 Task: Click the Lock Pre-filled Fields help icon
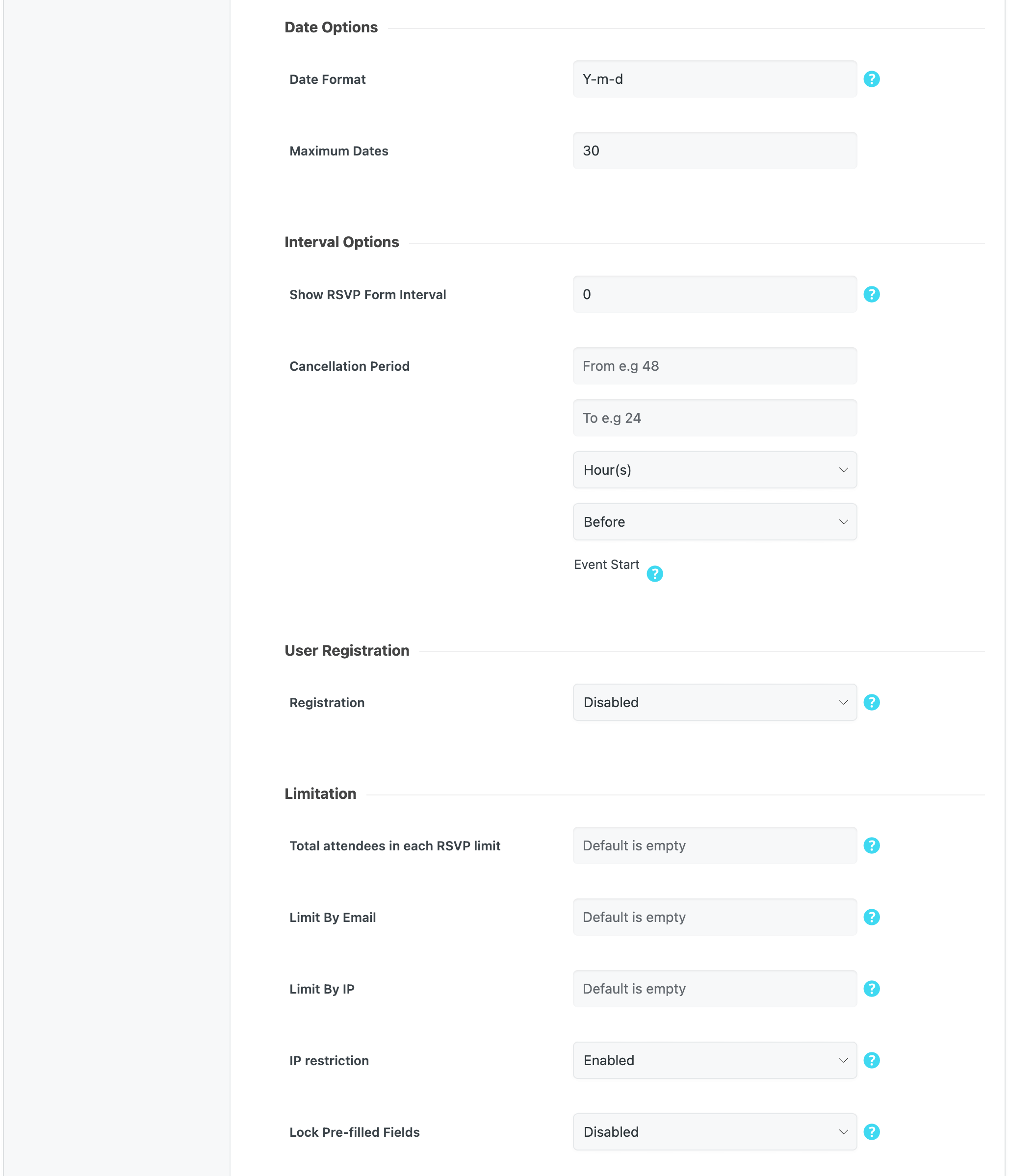coord(871,1131)
